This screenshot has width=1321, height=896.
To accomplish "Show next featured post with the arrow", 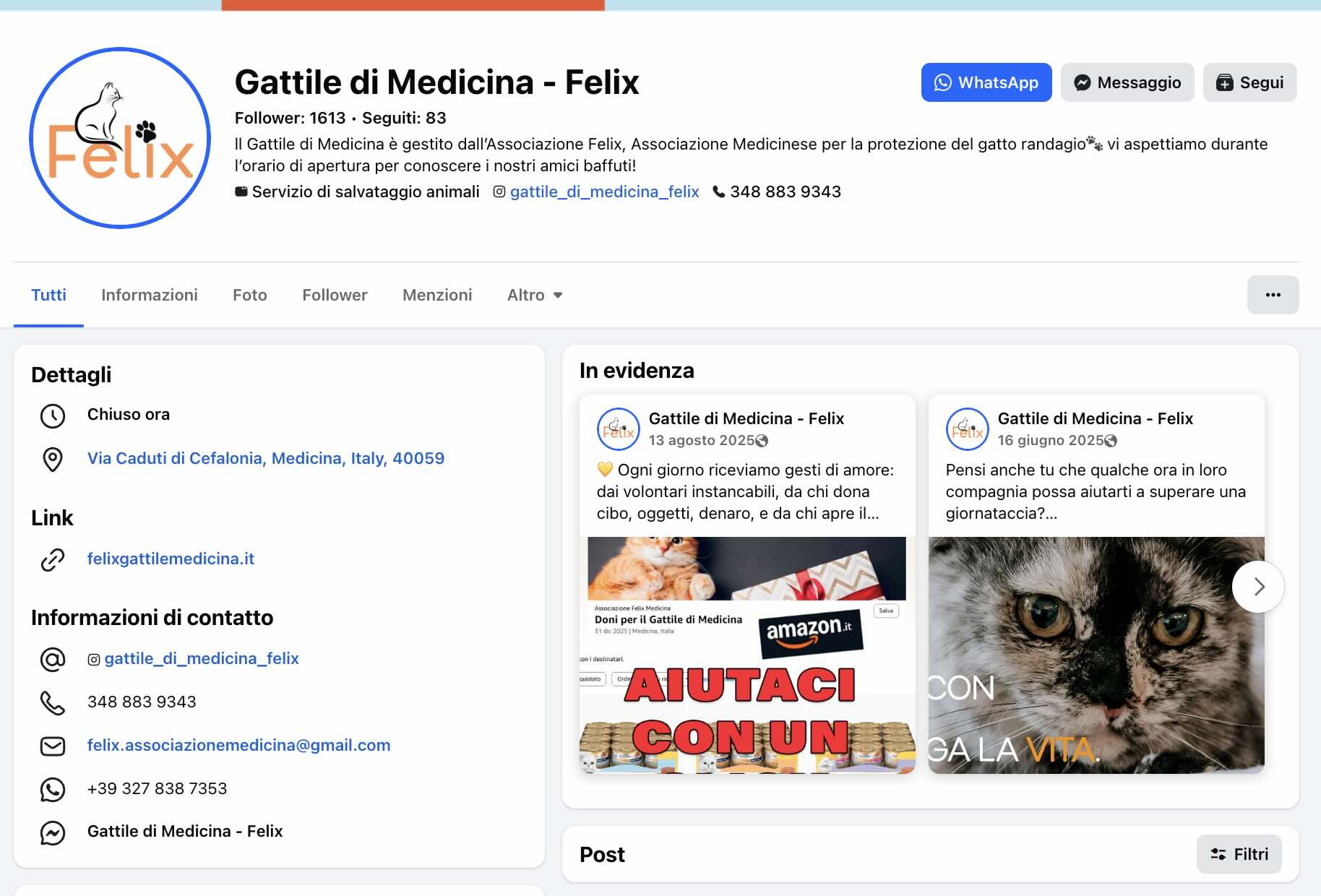I will tap(1258, 587).
